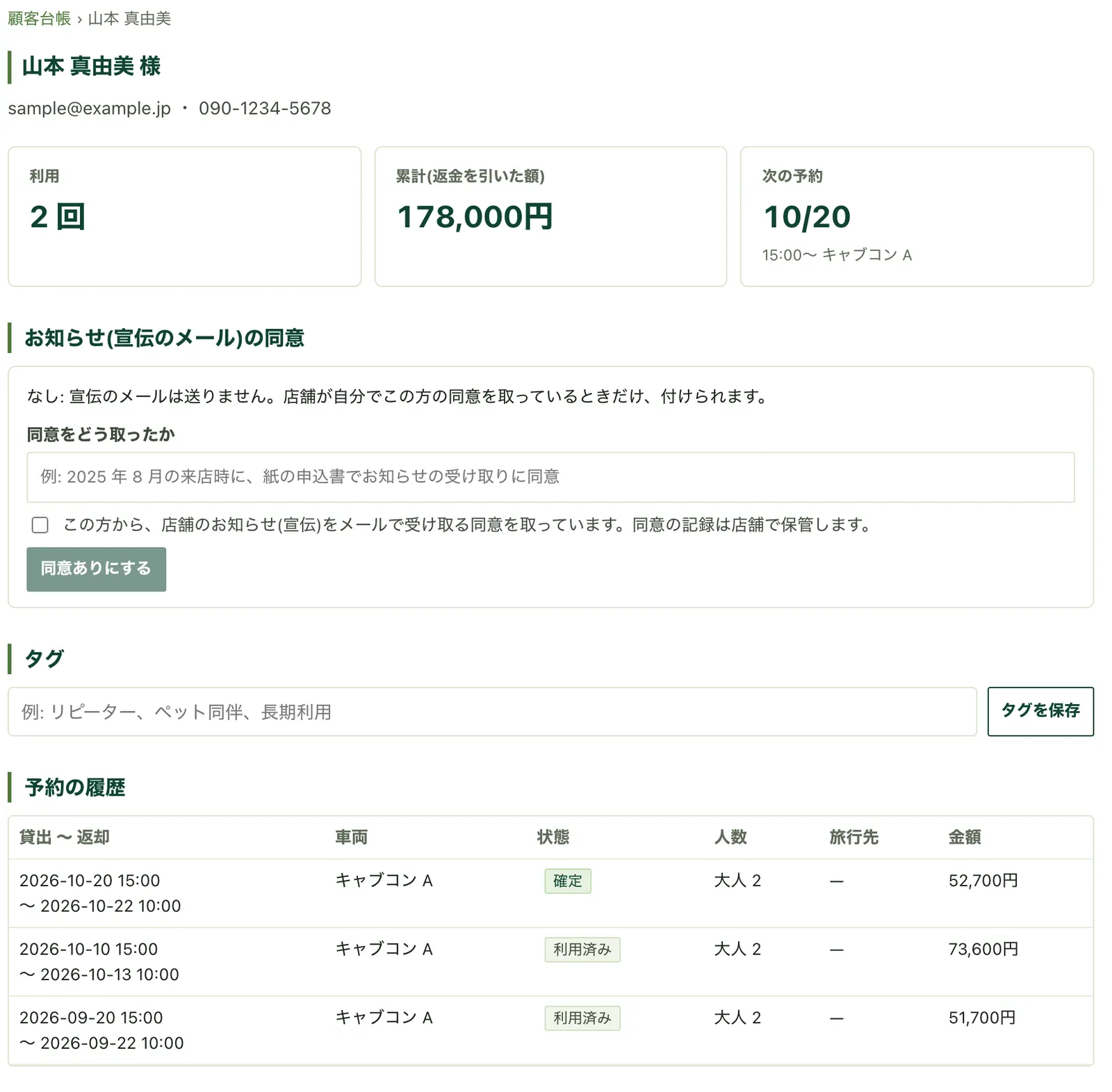1112x1092 pixels.
Task: Click the お知らせ(宣伝のメール)の同意 heading
Action: (x=164, y=338)
